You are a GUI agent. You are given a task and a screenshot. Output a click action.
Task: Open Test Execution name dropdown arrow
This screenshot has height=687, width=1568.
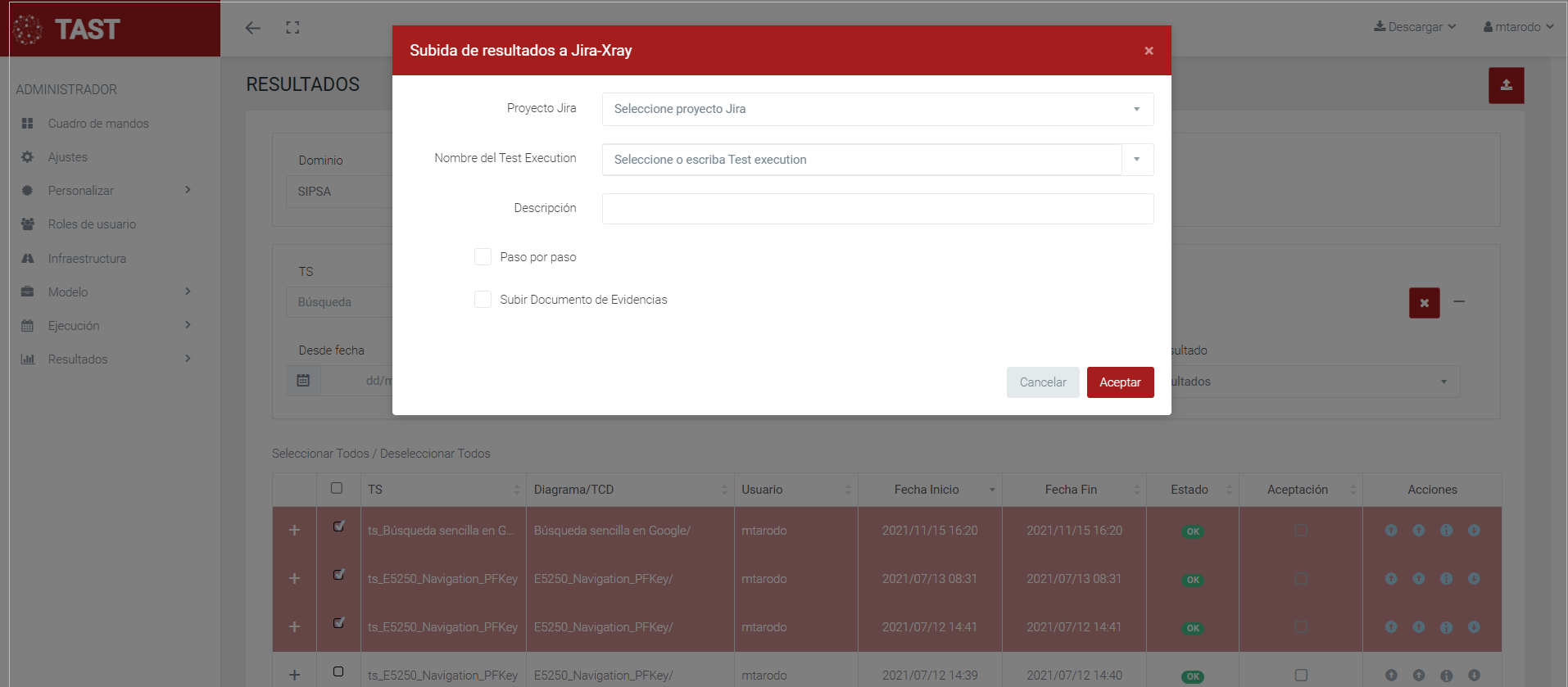pyautogui.click(x=1136, y=160)
